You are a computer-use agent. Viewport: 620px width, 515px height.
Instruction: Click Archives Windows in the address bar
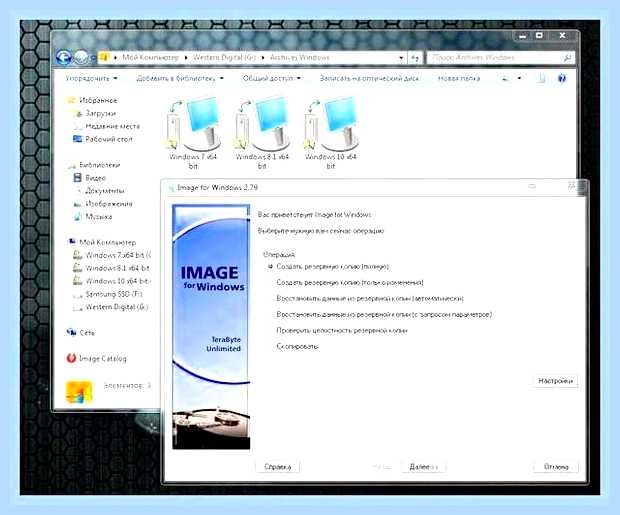(300, 58)
